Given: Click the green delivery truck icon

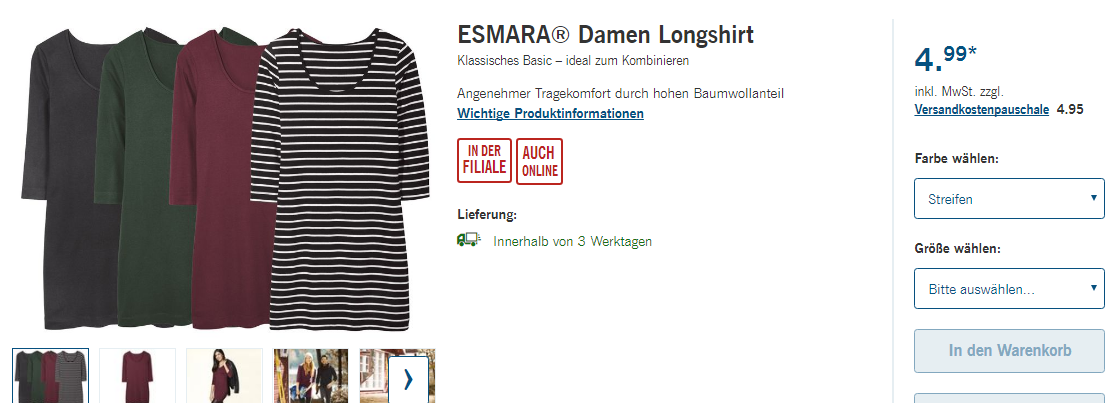Looking at the screenshot, I should pos(468,240).
